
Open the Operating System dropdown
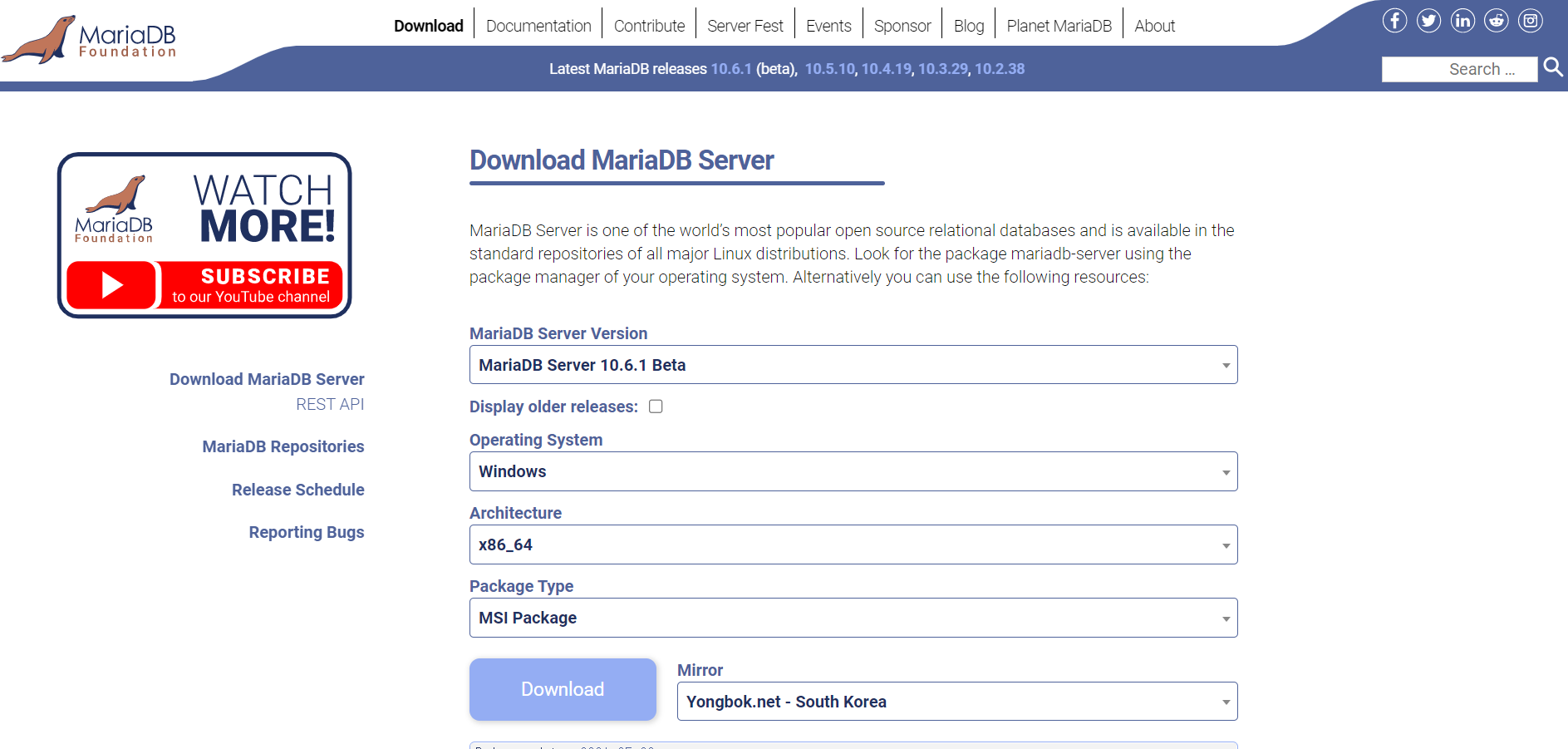click(x=853, y=471)
